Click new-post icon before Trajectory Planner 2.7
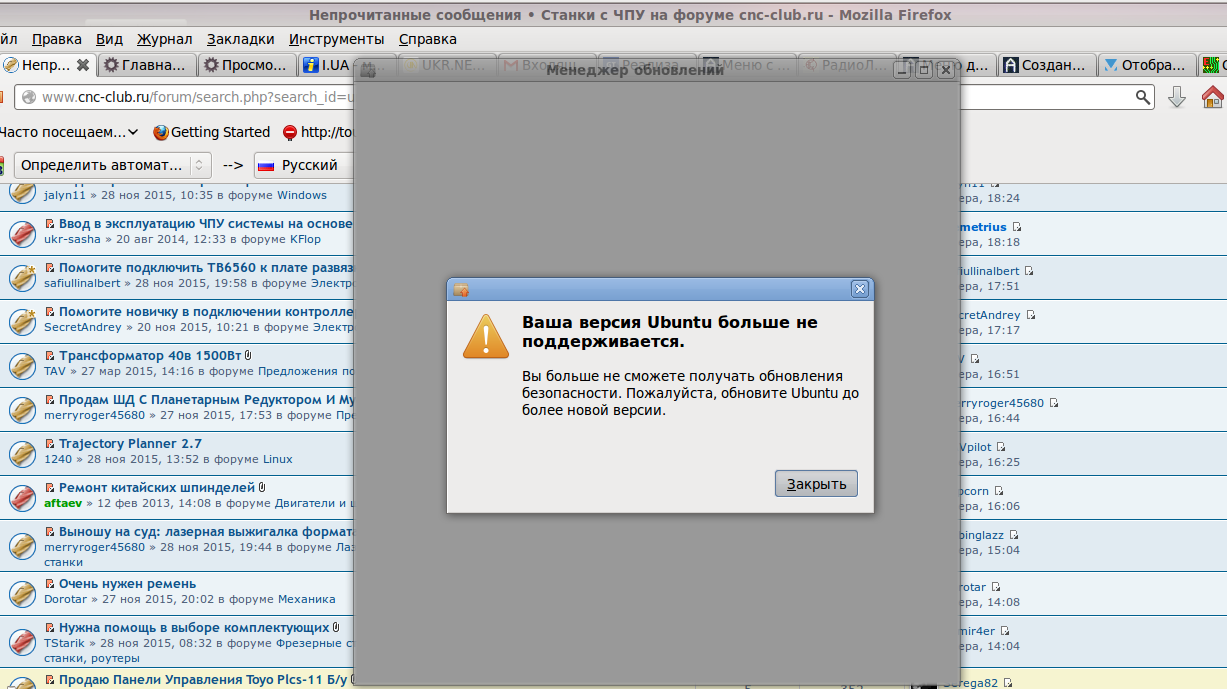Viewport: 1227px width, 689px height. coord(50,444)
